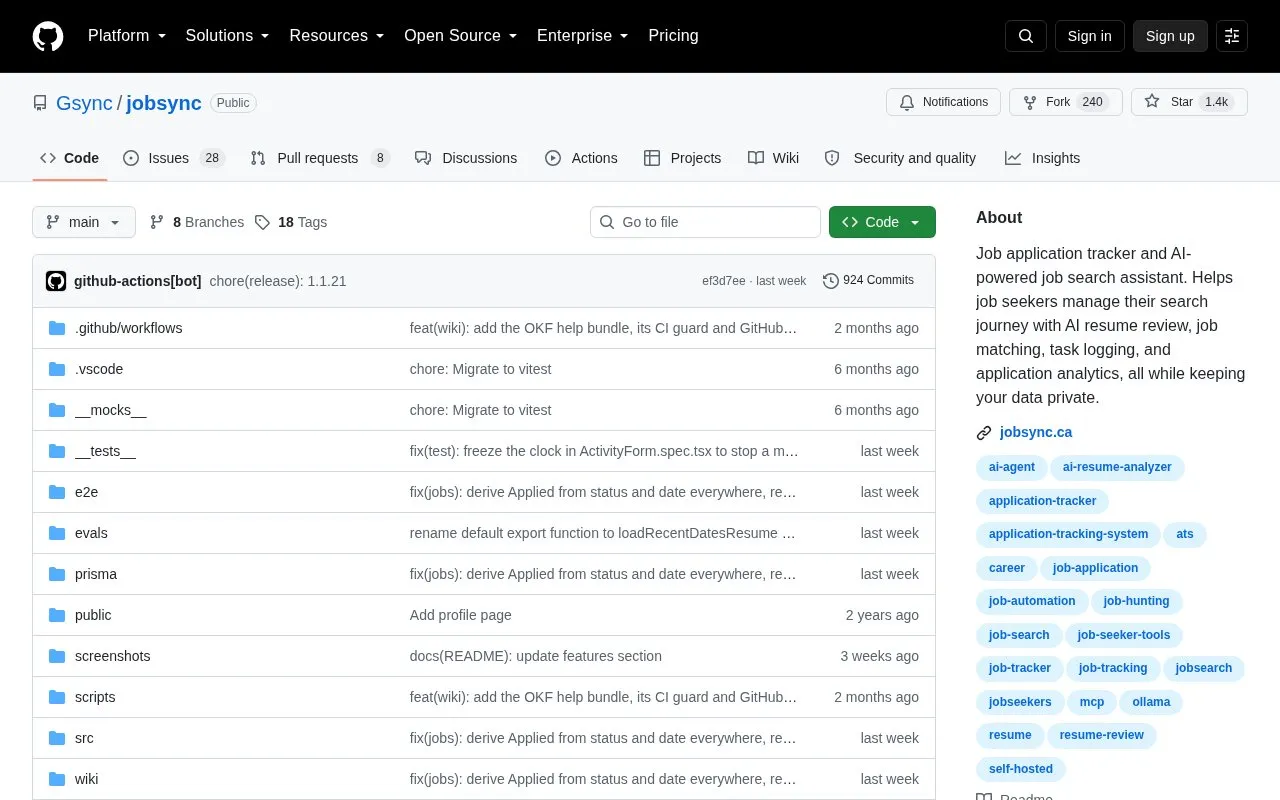Screen dimensions: 1280x800
Task: Open the Insights tab
Action: (1042, 158)
